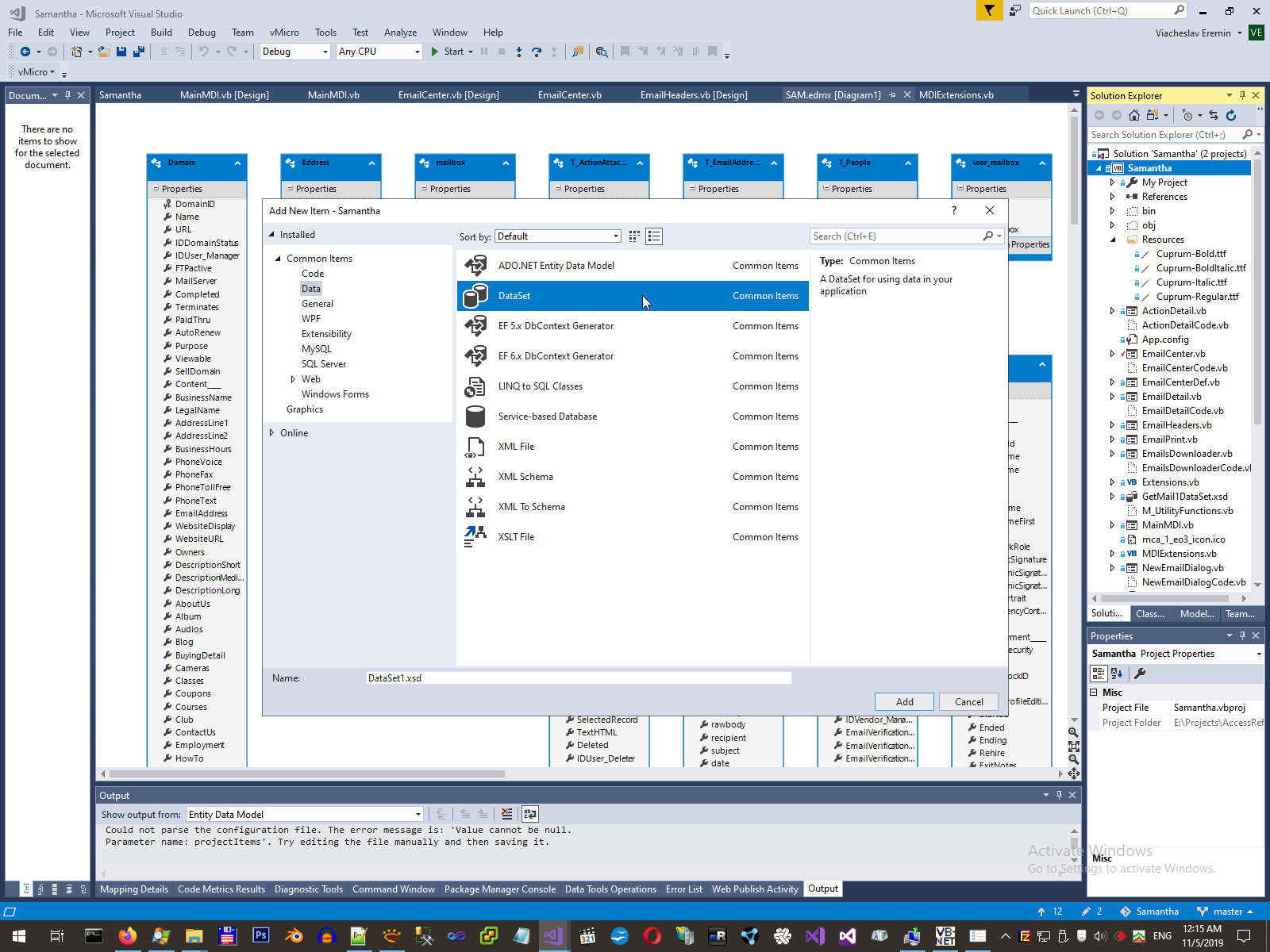
Task: Click the Windows Start button
Action: click(x=19, y=936)
